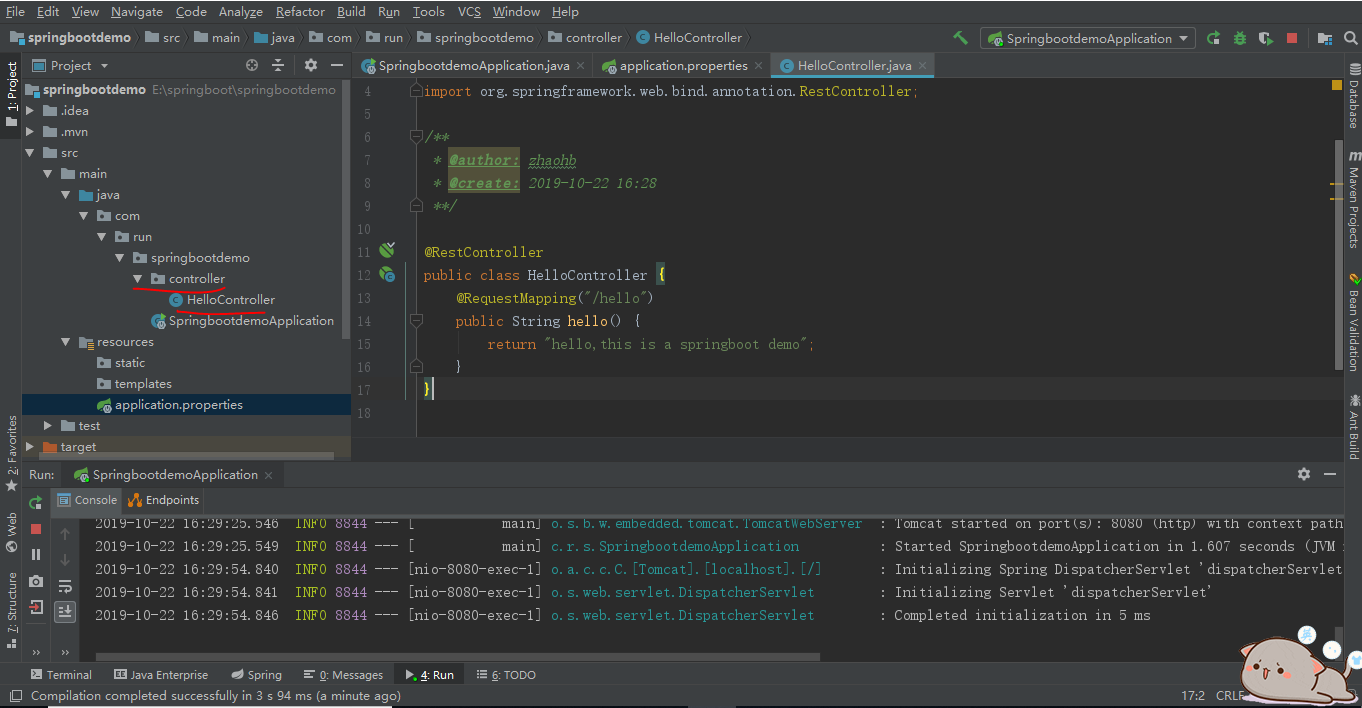Open the Refactor menu
This screenshot has width=1362, height=708.
300,12
